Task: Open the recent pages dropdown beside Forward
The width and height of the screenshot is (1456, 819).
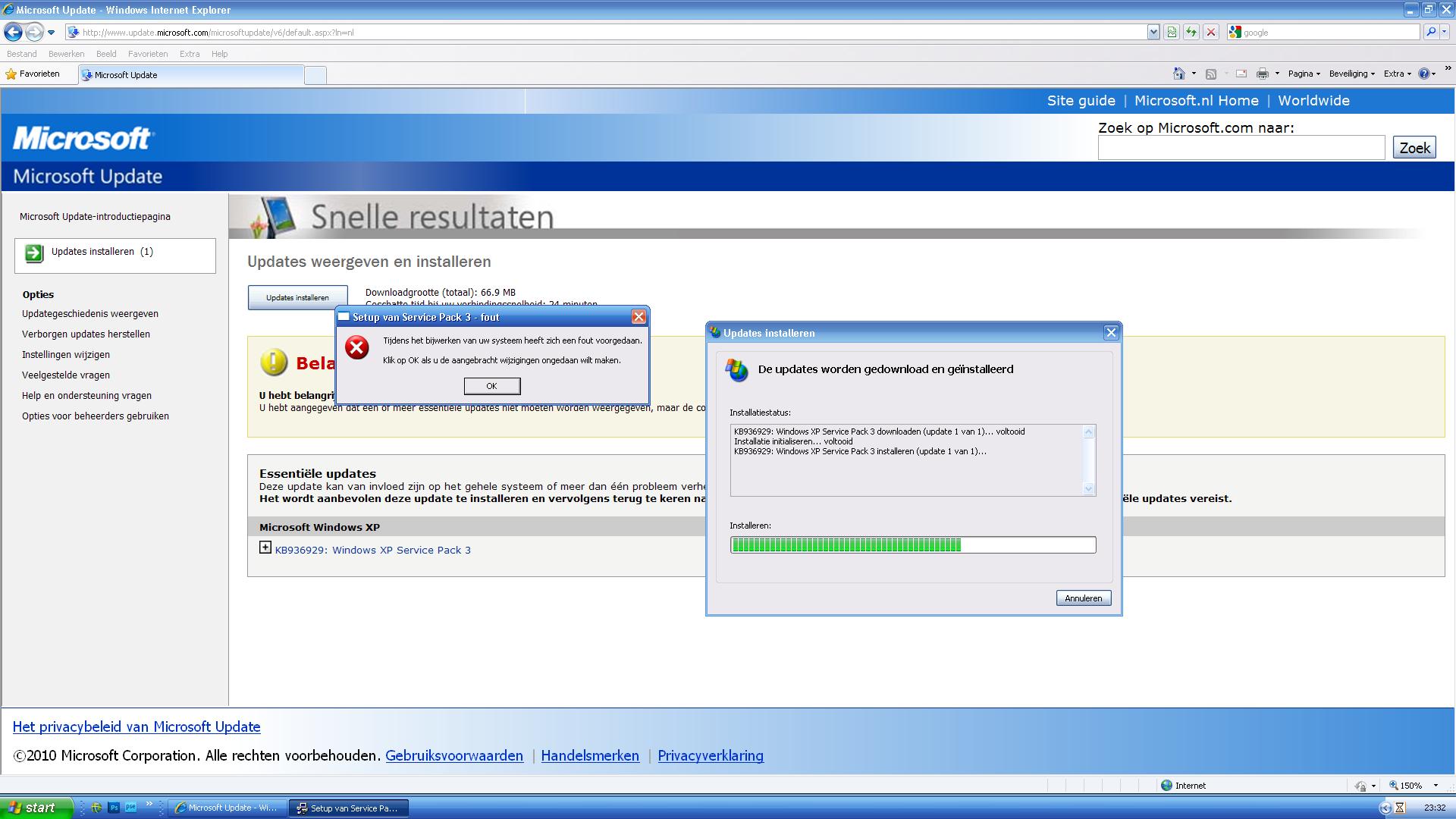Action: (x=51, y=32)
